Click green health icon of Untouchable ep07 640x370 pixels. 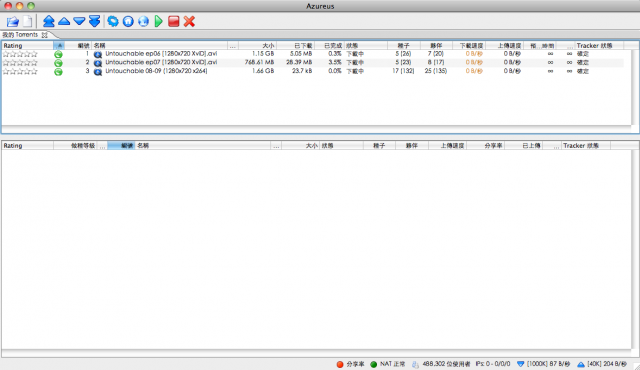pos(58,63)
